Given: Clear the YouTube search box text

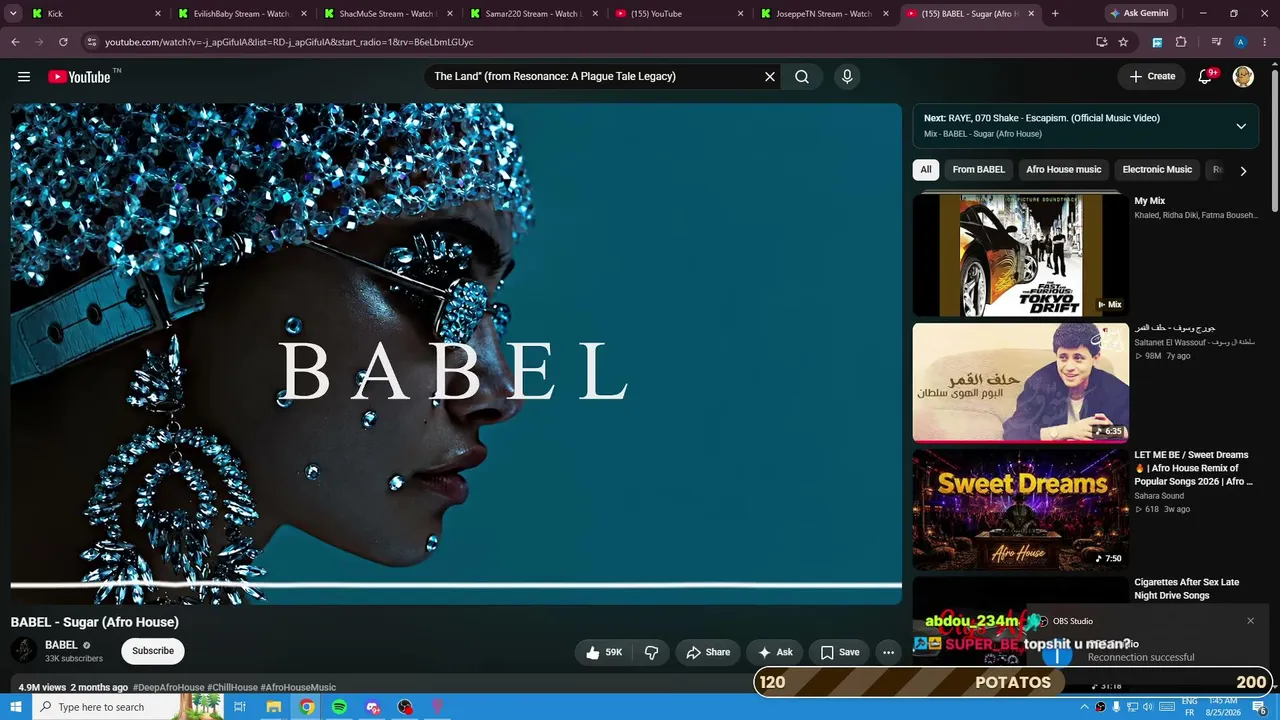Looking at the screenshot, I should click(x=770, y=77).
